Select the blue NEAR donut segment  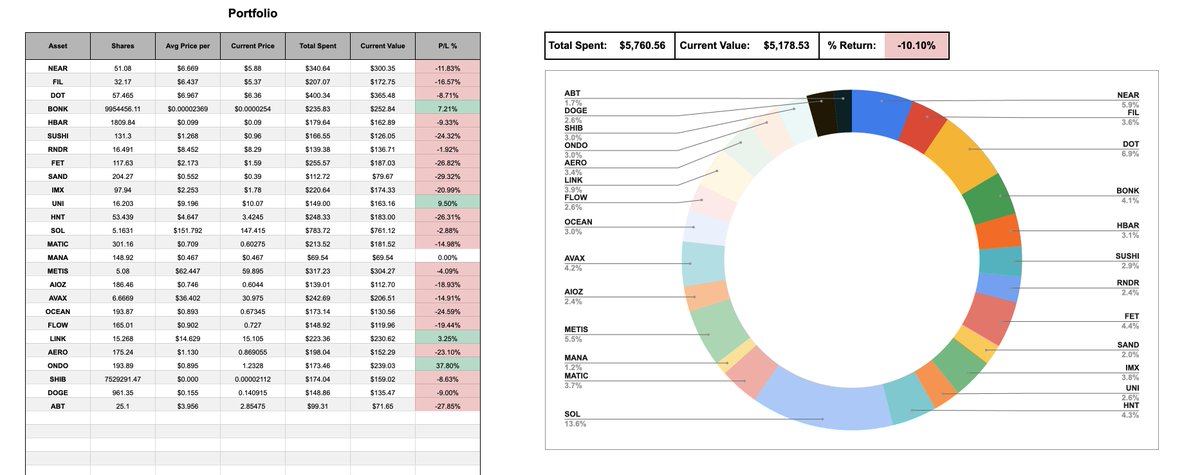[879, 112]
